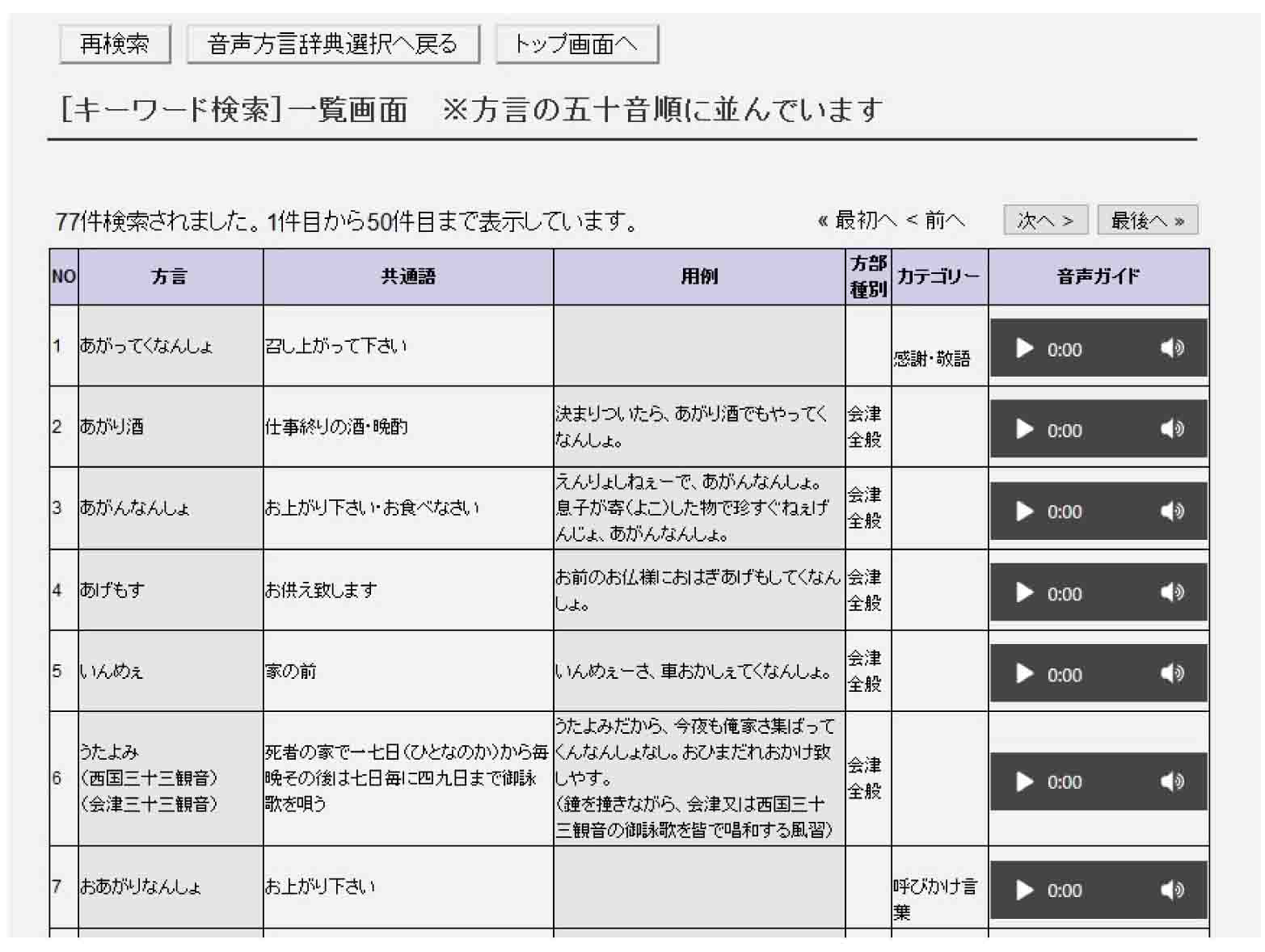Play audio for うたよみ

[x=1025, y=781]
